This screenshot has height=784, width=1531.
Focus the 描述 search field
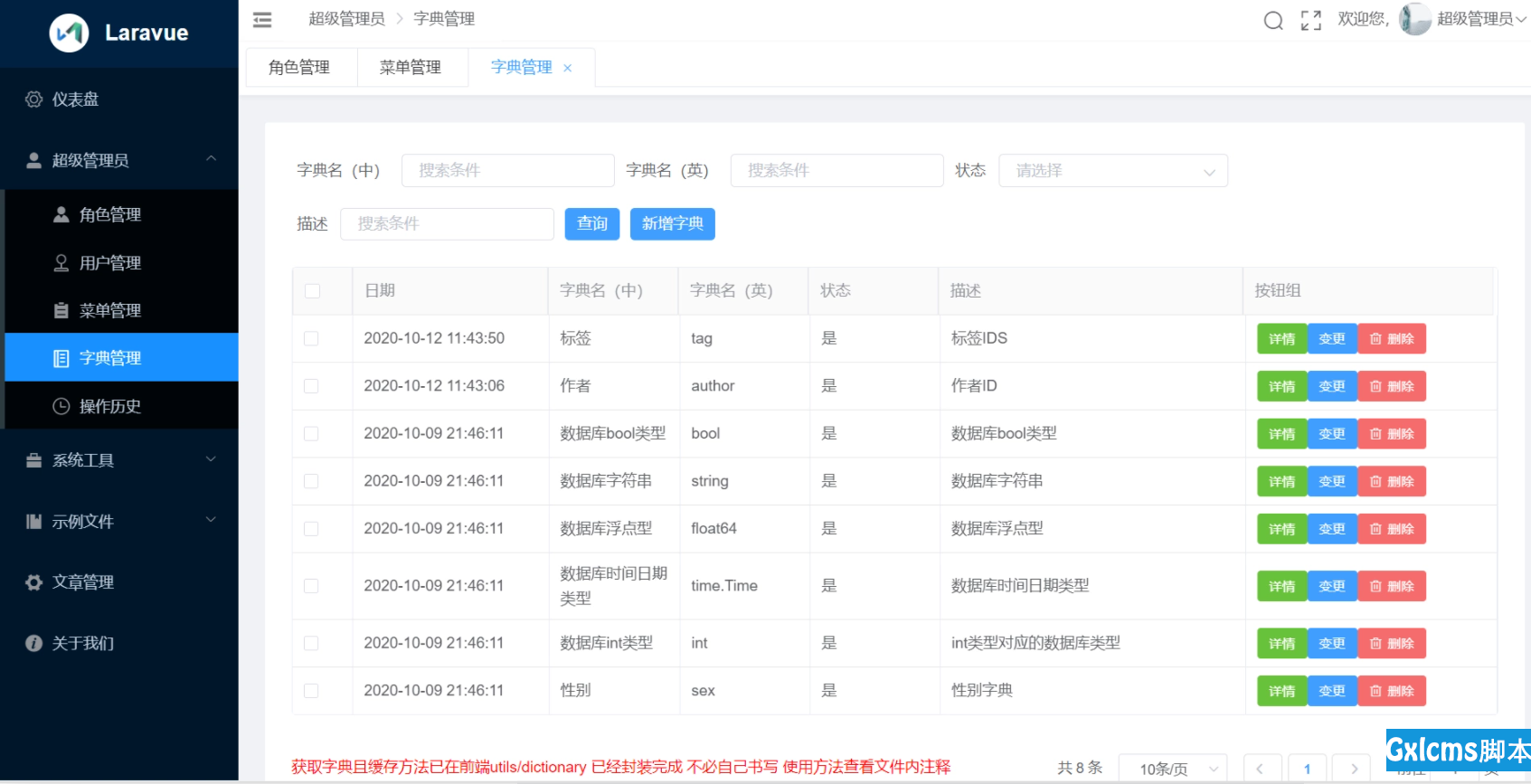point(447,224)
